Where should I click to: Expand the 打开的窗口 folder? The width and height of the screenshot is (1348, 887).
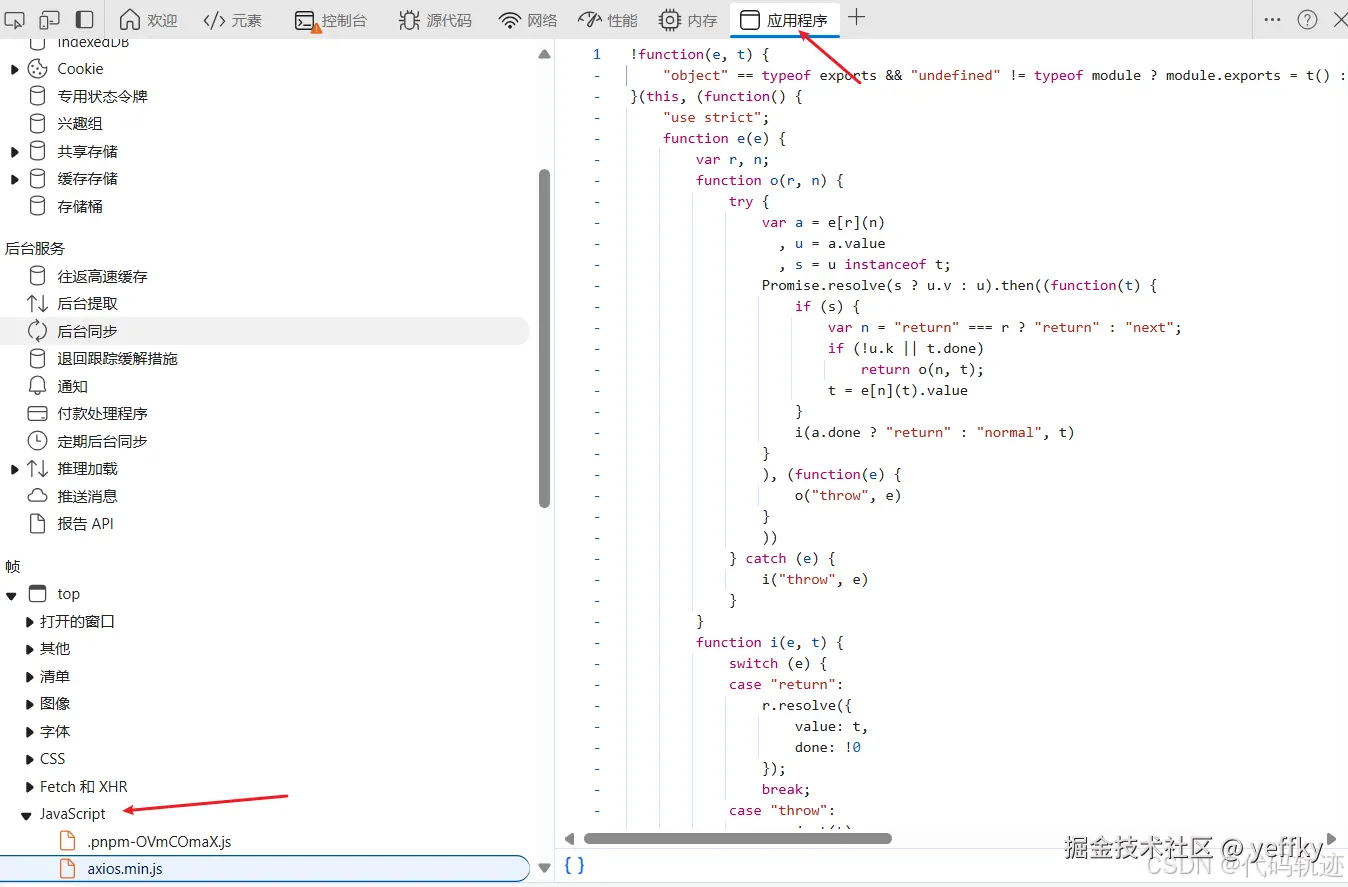pos(29,622)
